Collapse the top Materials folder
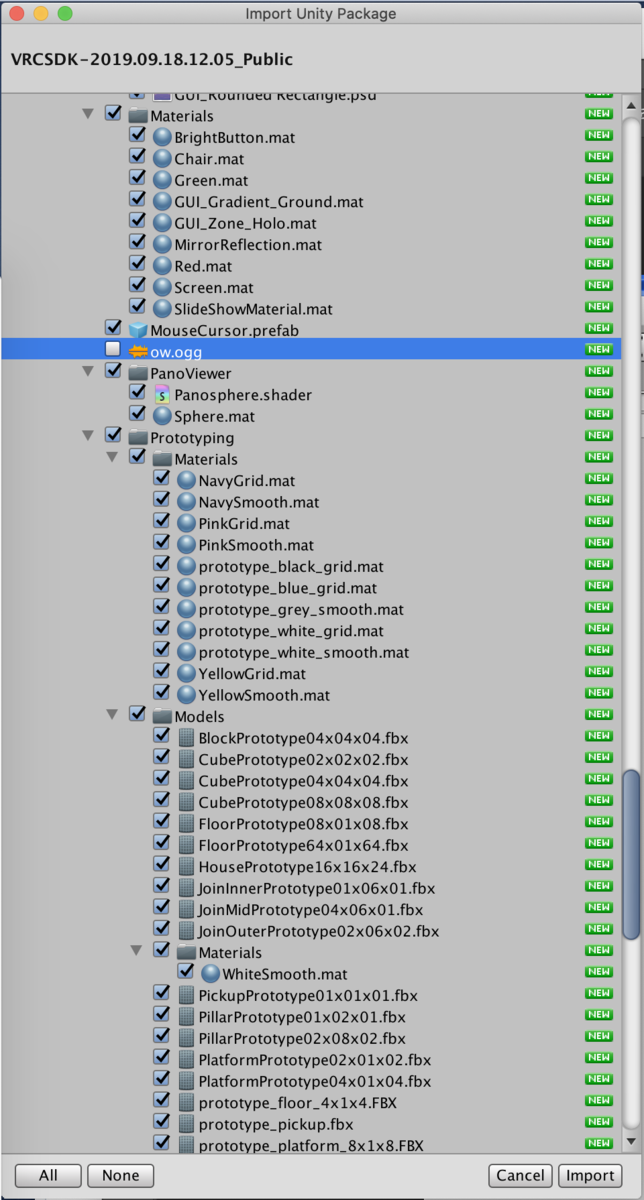The image size is (644, 1200). [x=88, y=115]
